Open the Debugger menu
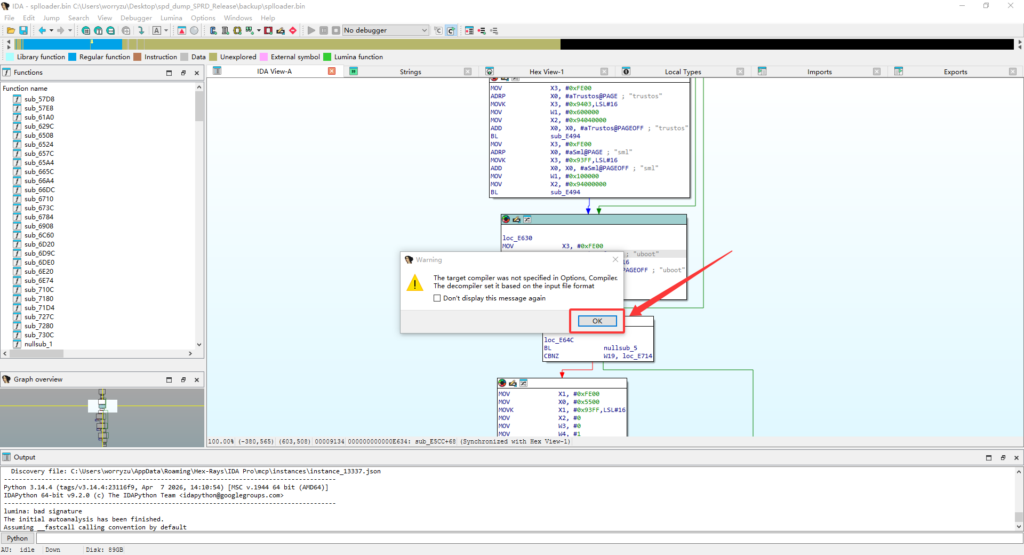 [136, 18]
